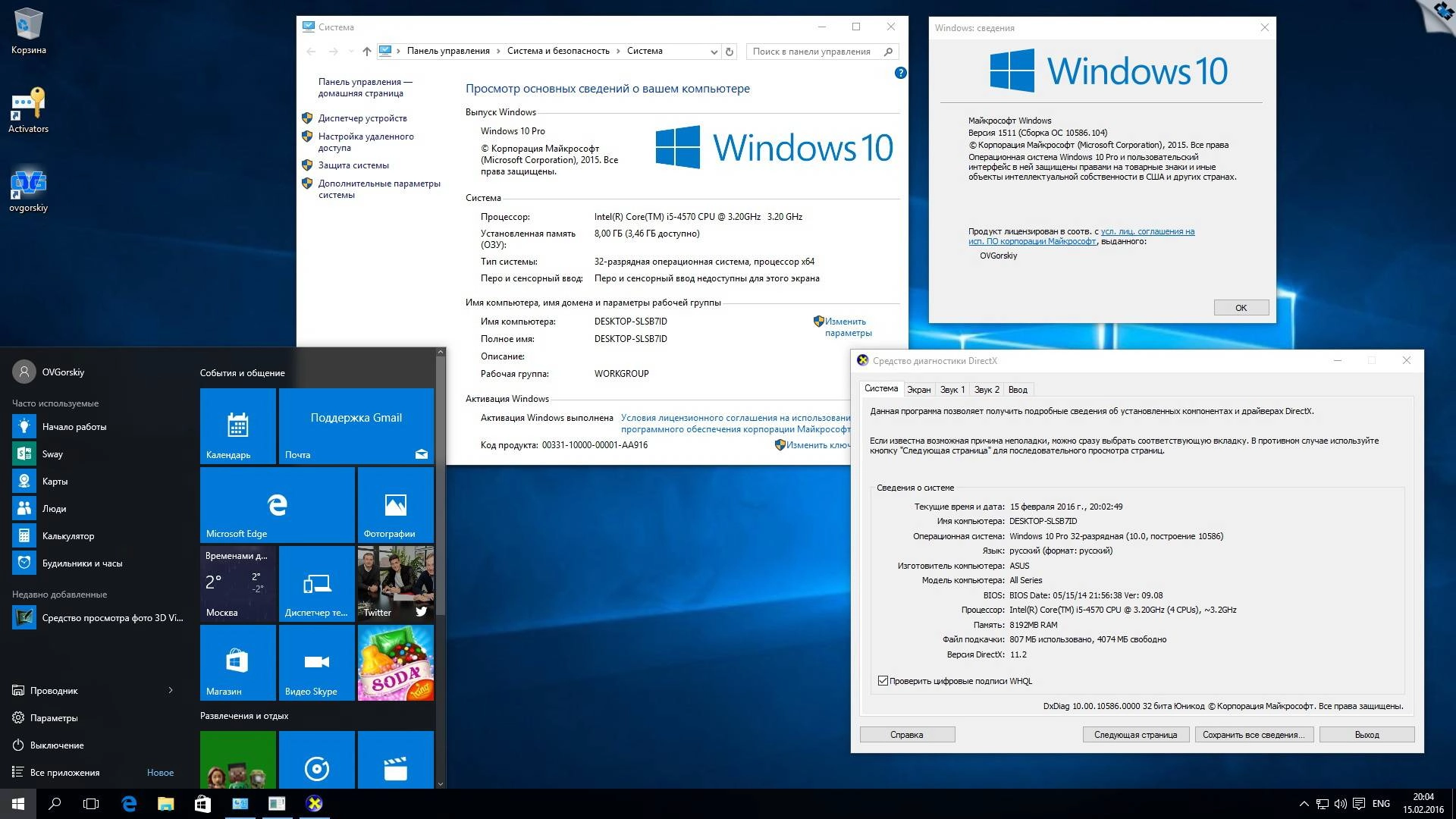Open the Почта mail tile

(356, 425)
